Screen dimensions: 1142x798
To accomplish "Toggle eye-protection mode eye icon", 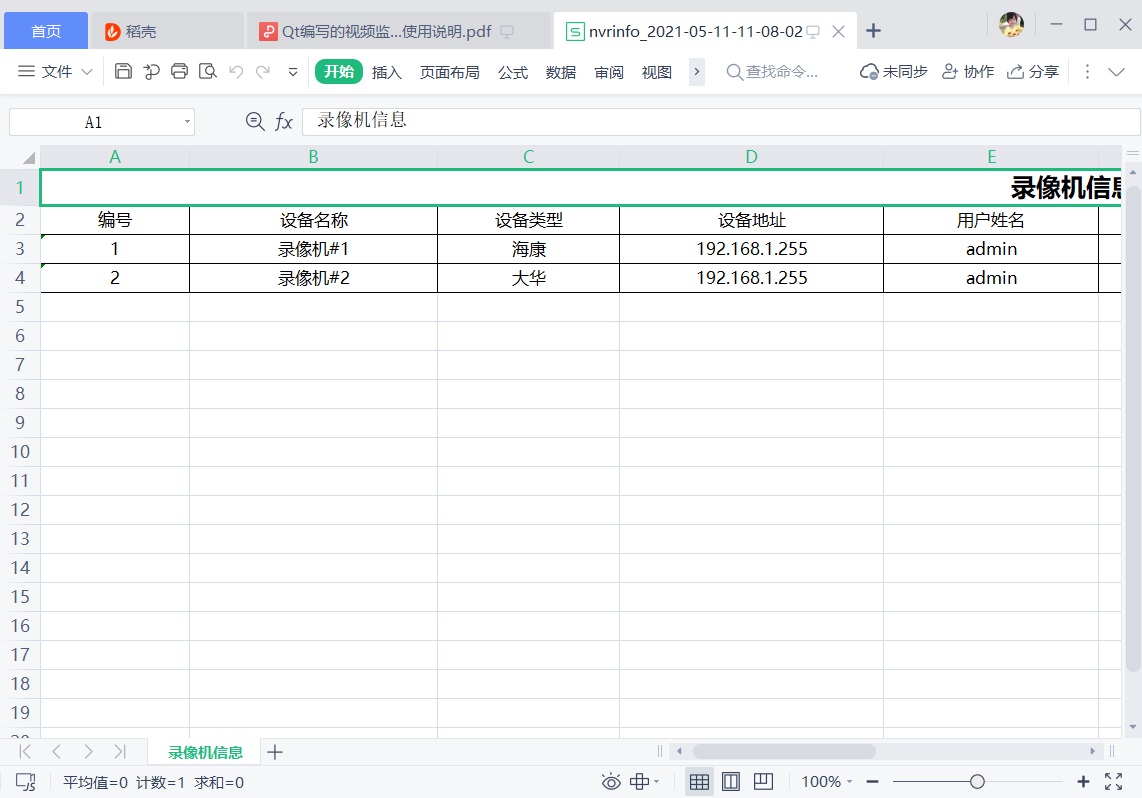I will point(610,782).
